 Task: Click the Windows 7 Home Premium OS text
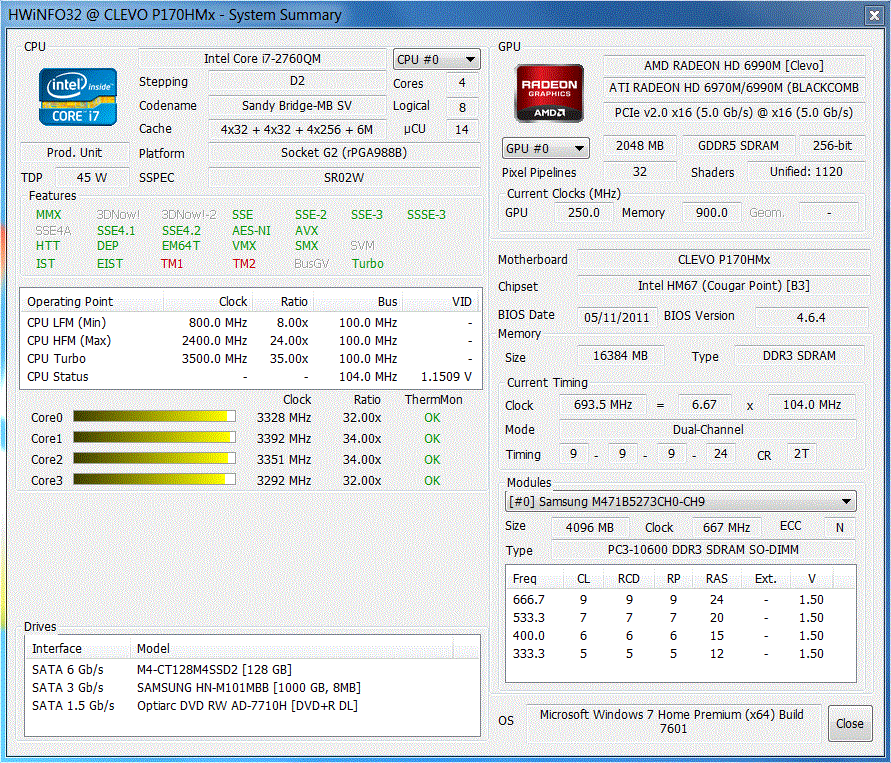click(672, 721)
